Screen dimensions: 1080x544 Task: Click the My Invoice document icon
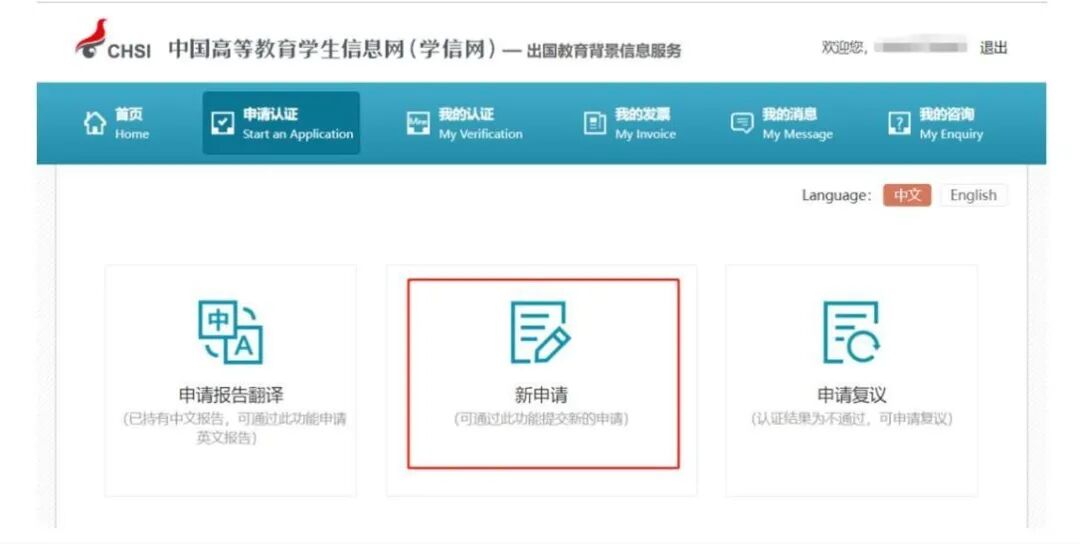(x=594, y=124)
